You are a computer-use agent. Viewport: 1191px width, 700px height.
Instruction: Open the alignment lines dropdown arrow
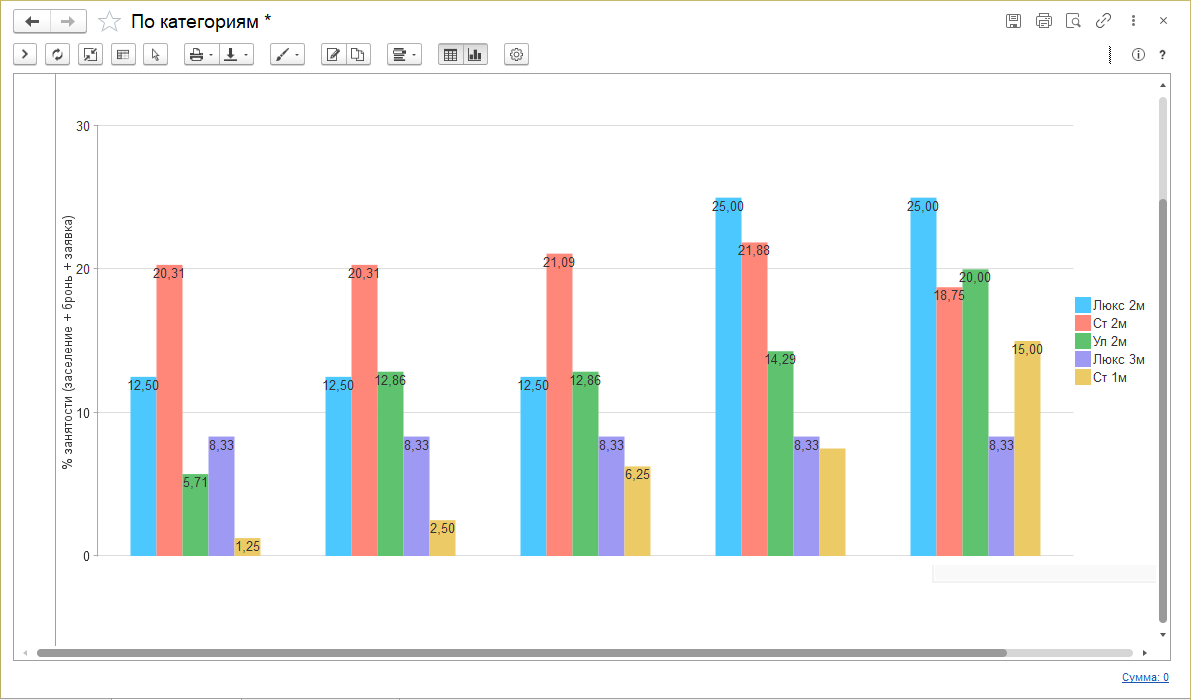414,55
